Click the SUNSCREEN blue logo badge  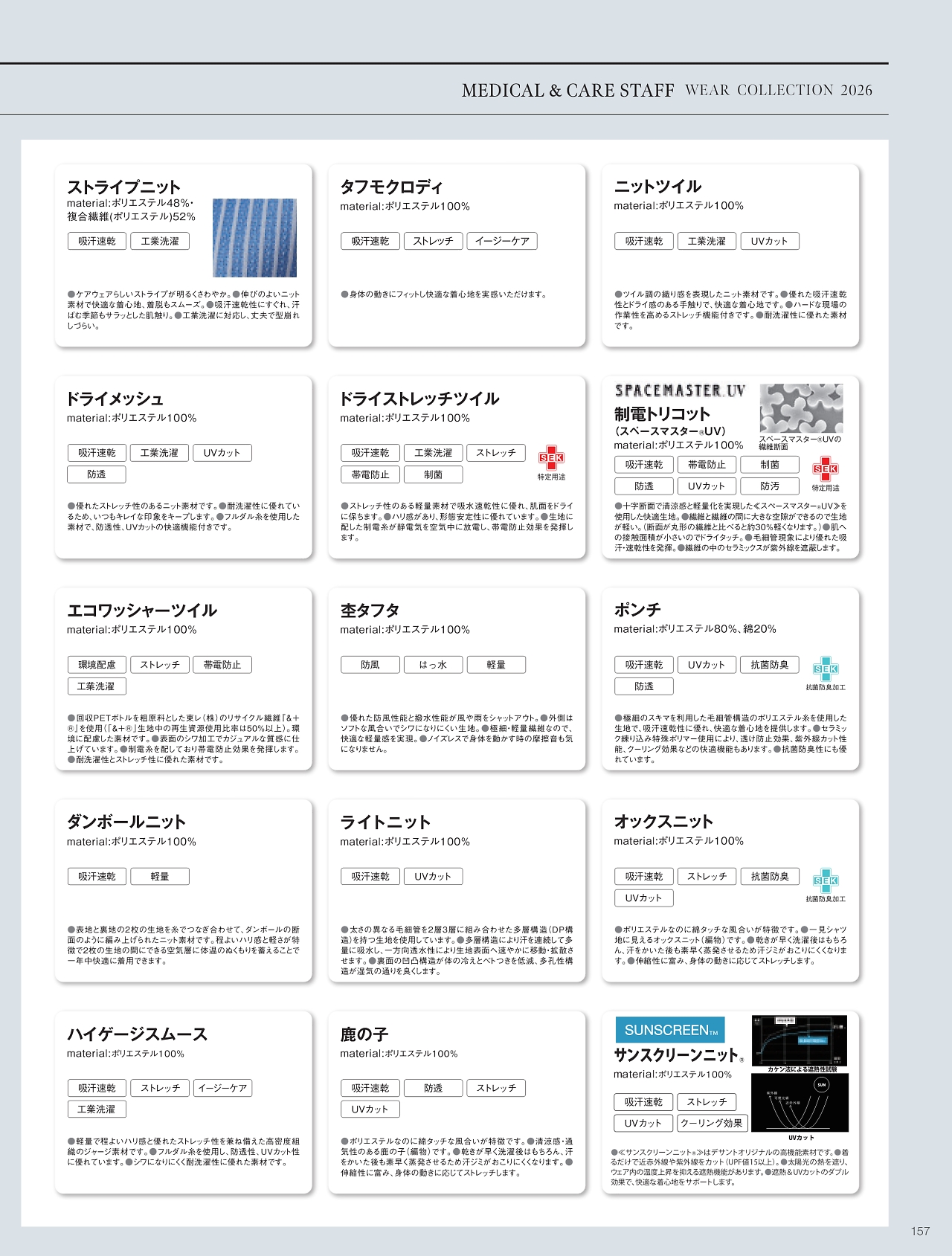670,1030
